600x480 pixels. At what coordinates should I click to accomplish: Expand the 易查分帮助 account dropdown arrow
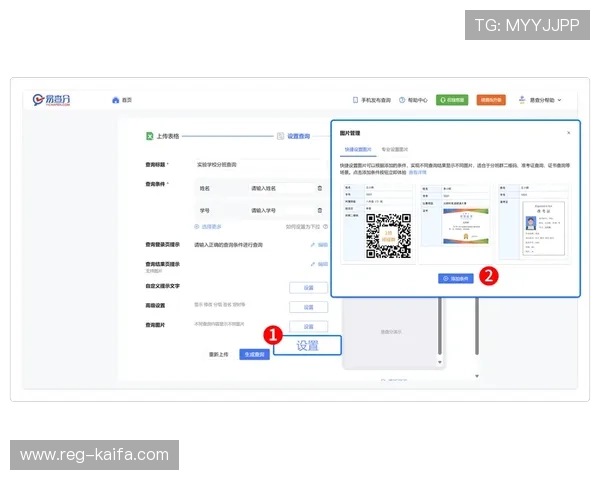559,100
